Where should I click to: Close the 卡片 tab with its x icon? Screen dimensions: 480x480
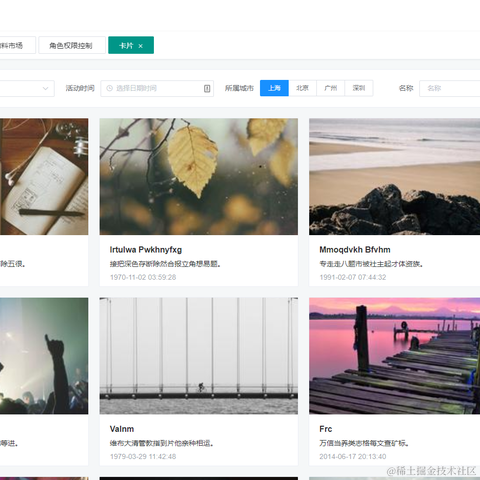(141, 46)
